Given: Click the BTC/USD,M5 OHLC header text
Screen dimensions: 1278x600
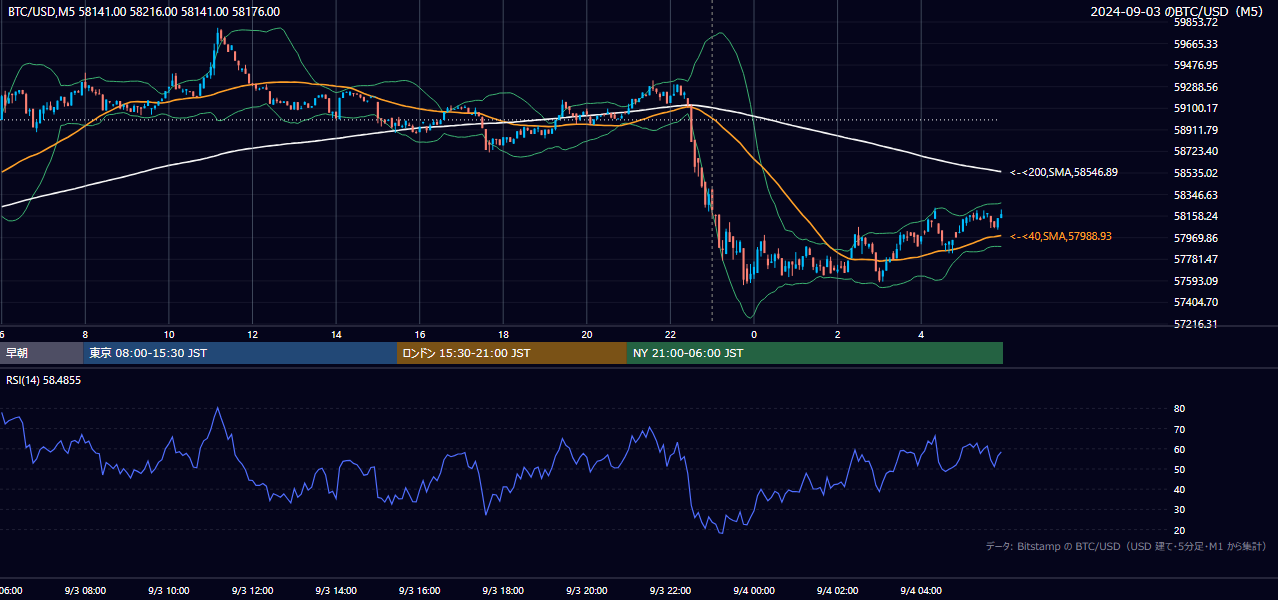Looking at the screenshot, I should (144, 12).
